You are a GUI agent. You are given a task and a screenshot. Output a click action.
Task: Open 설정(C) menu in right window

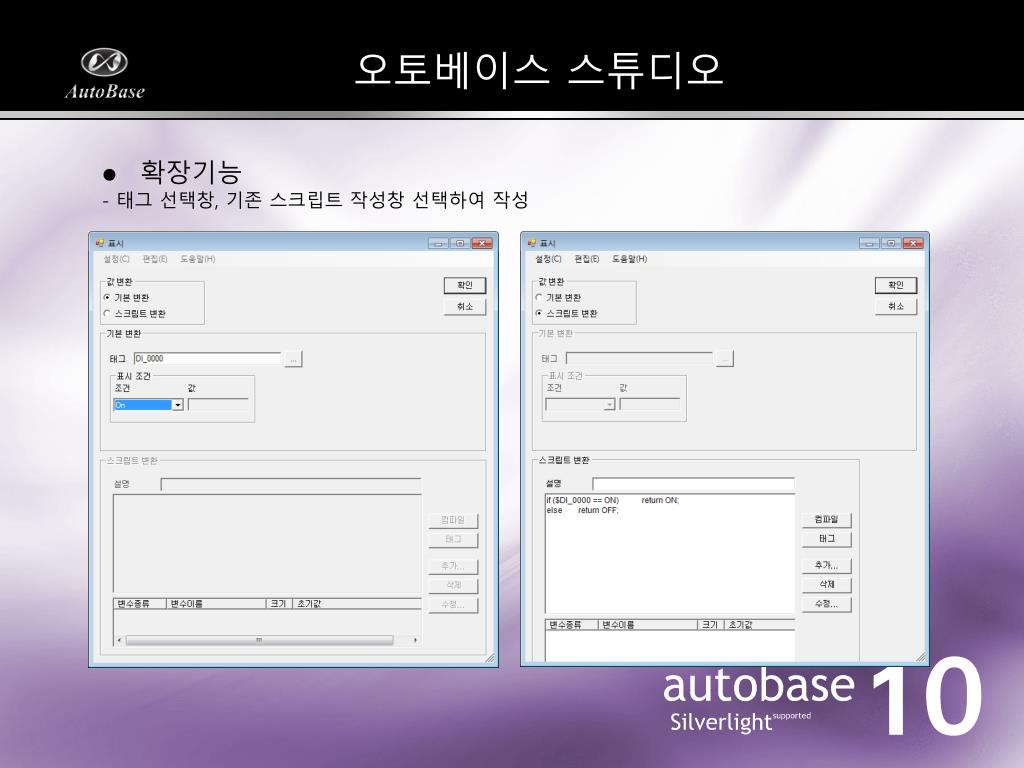[548, 259]
